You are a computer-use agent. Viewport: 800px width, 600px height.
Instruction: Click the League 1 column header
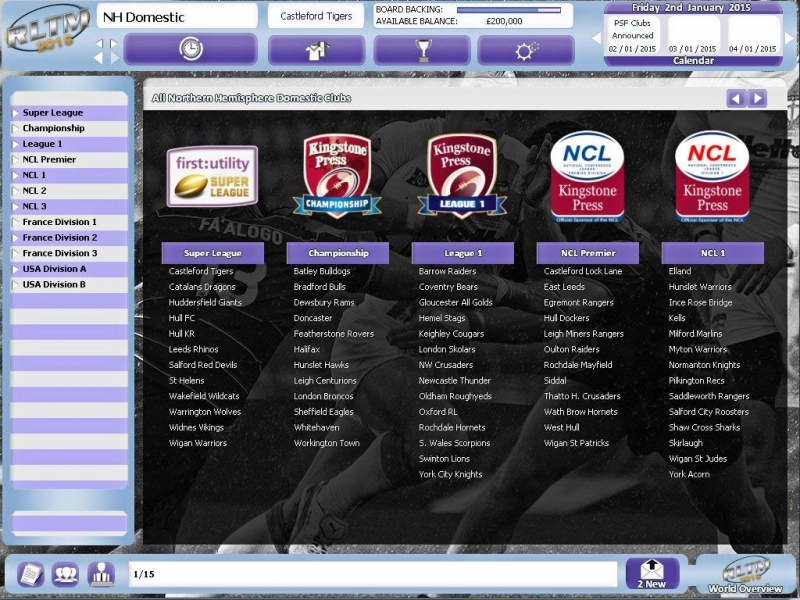(463, 253)
